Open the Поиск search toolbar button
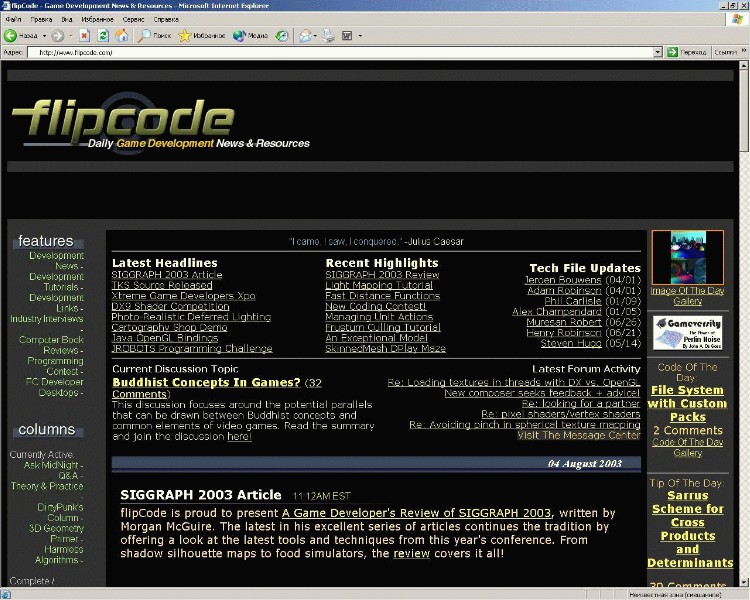Image resolution: width=750 pixels, height=600 pixels. click(x=154, y=35)
